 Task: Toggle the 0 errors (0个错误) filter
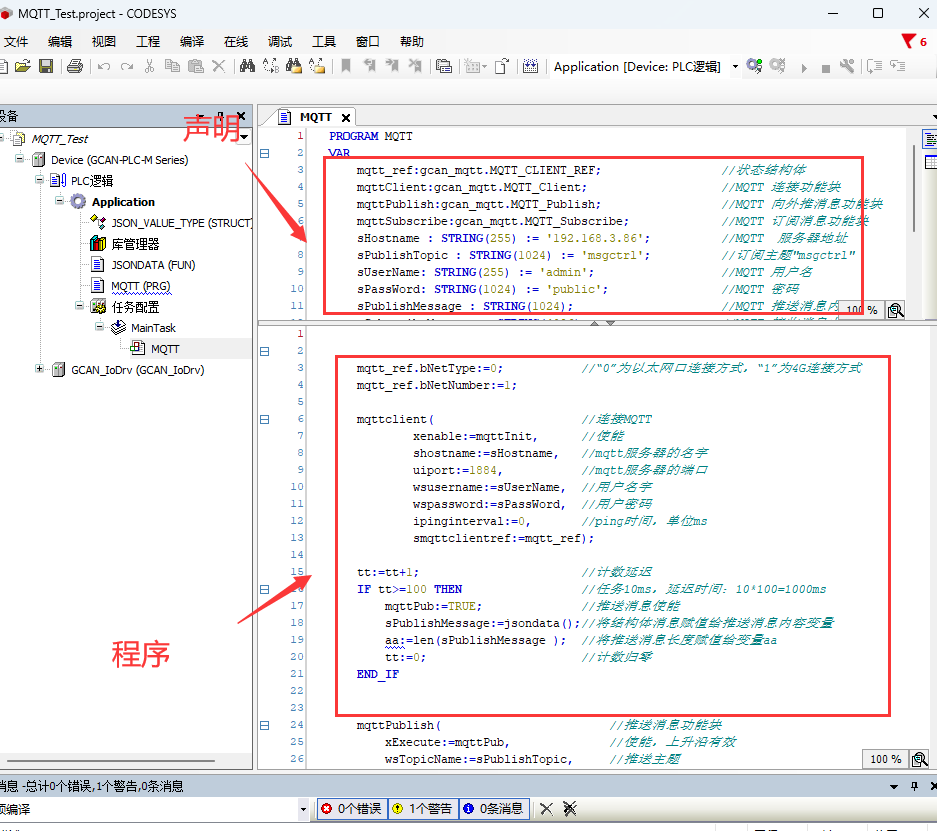(x=351, y=808)
